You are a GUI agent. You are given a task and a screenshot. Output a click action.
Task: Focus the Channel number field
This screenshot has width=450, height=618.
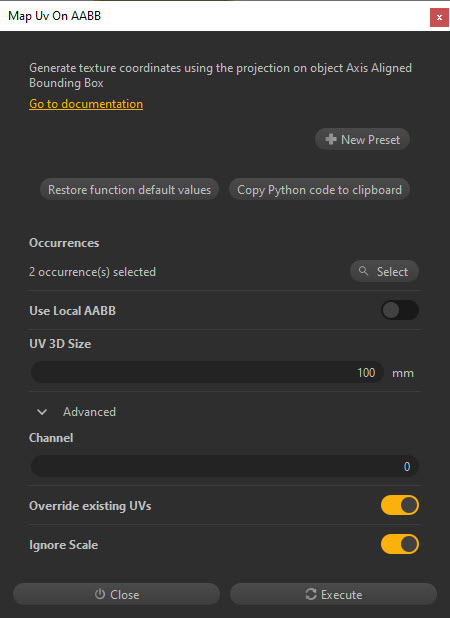pos(225,466)
